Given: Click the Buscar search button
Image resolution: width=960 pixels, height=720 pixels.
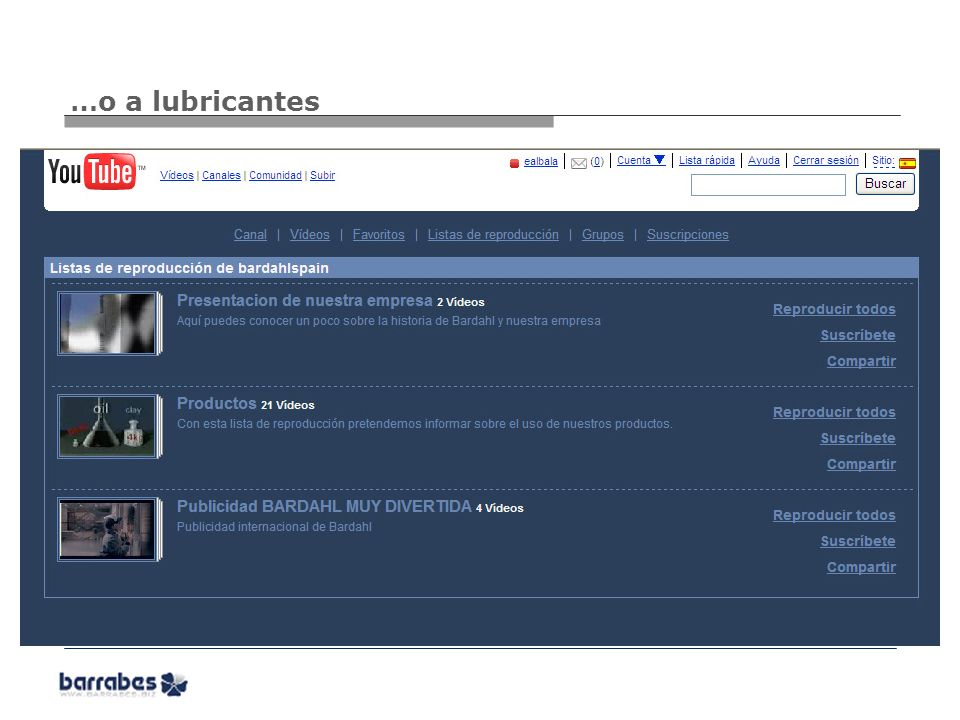Looking at the screenshot, I should click(885, 184).
